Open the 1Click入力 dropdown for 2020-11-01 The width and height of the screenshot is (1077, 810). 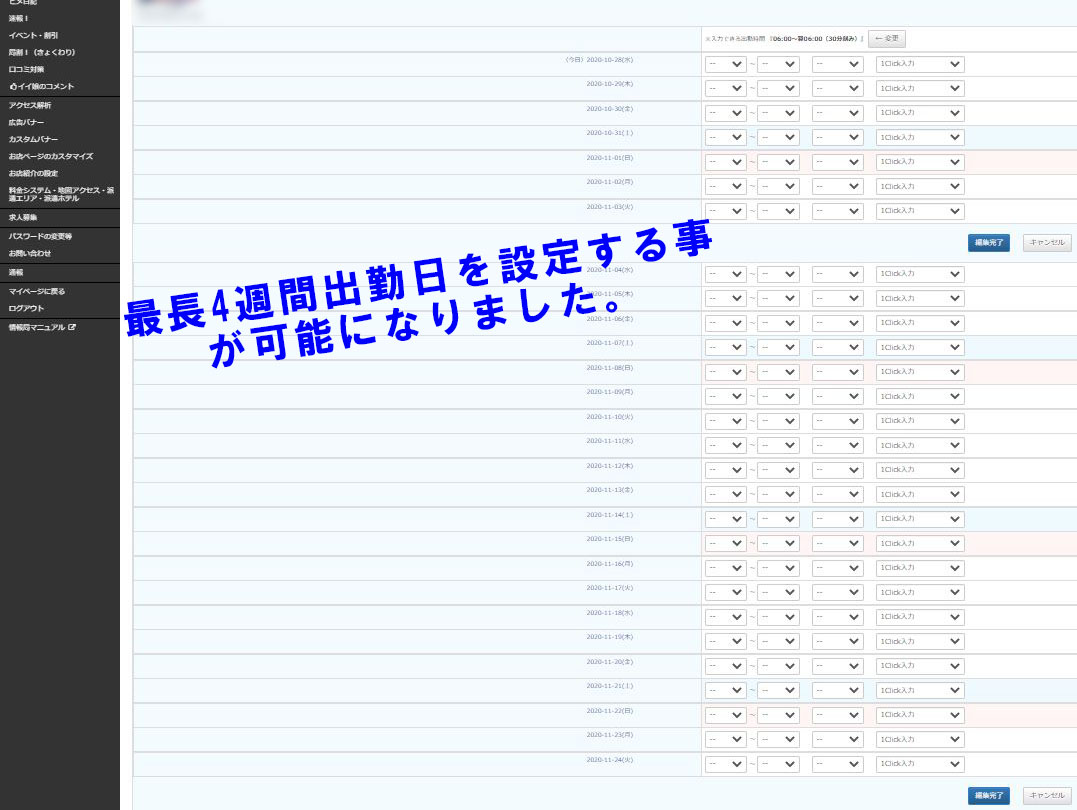pos(920,162)
